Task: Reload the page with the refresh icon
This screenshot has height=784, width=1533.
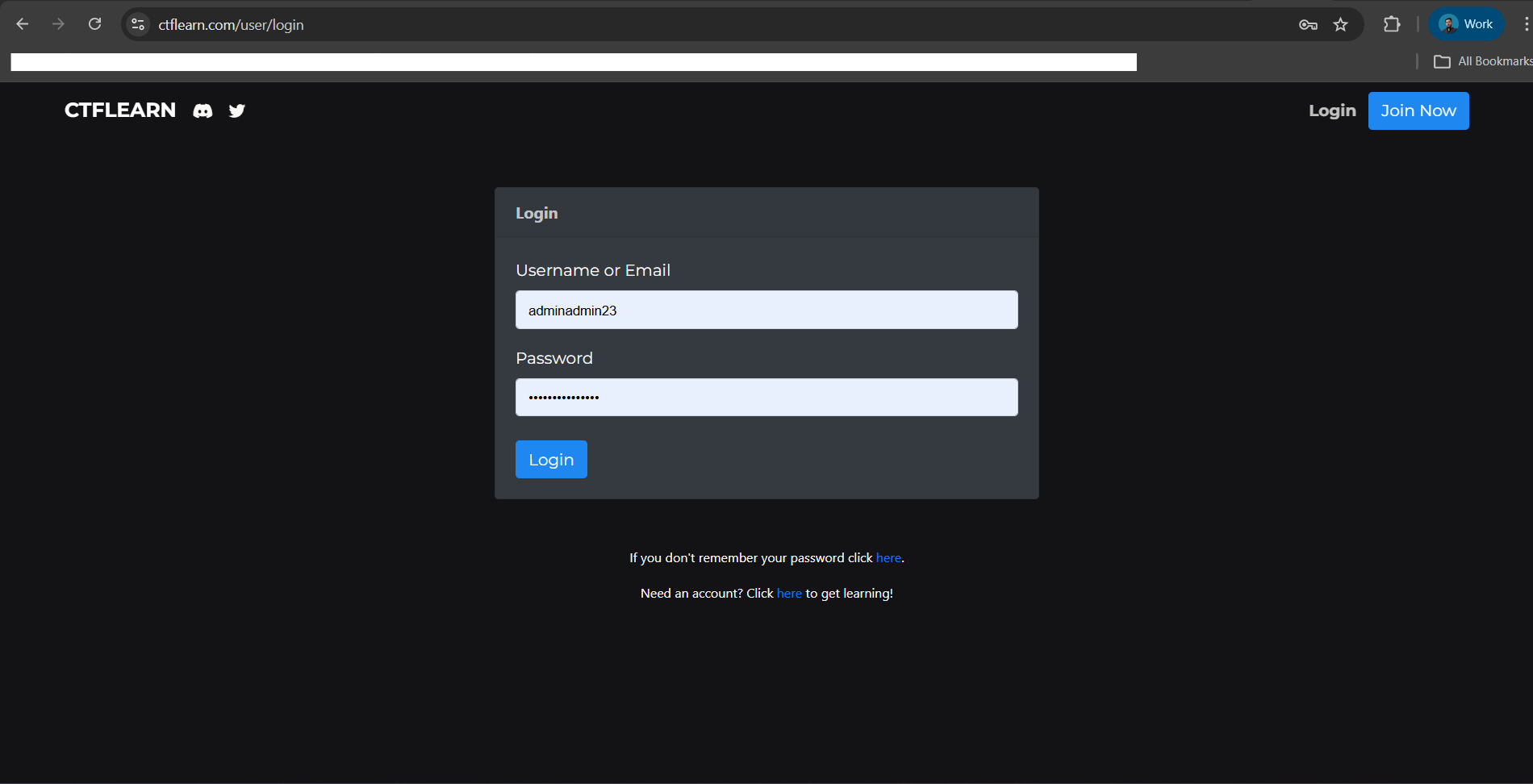Action: pos(94,24)
